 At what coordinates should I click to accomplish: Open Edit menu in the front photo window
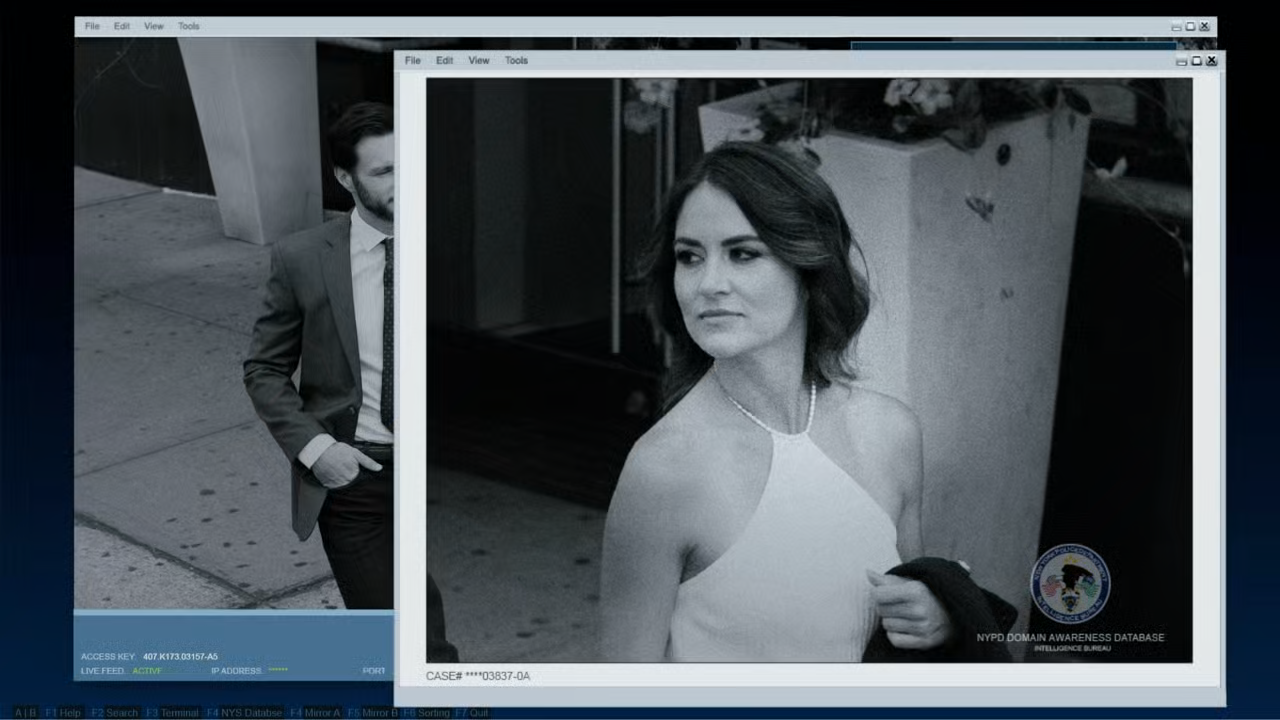444,61
